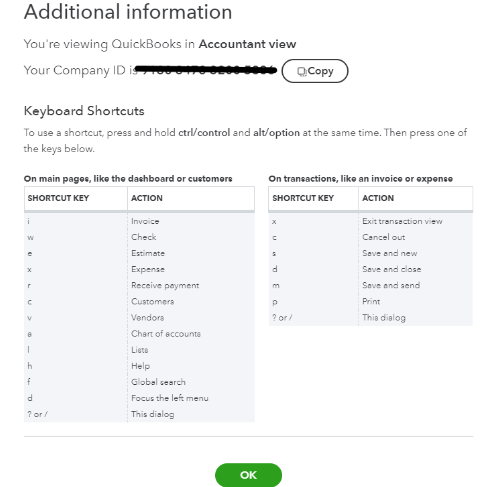Click the Copy button beside Company ID
The image size is (496, 487).
point(315,71)
